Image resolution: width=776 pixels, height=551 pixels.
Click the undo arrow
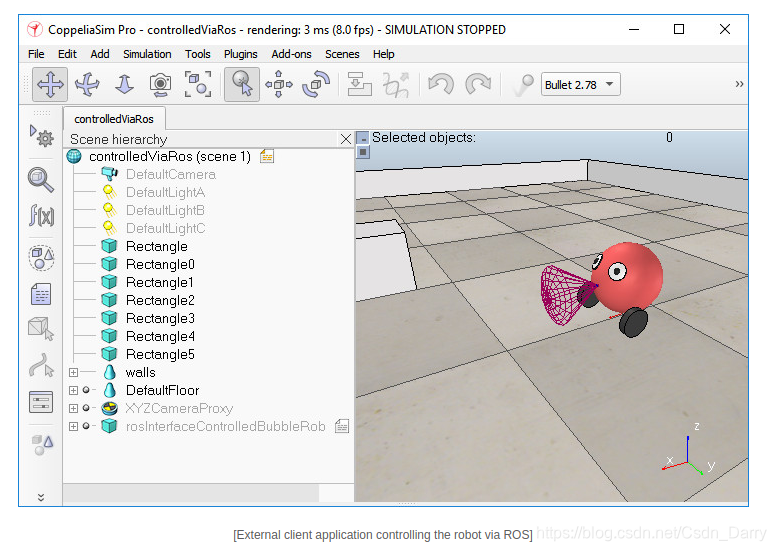click(440, 84)
